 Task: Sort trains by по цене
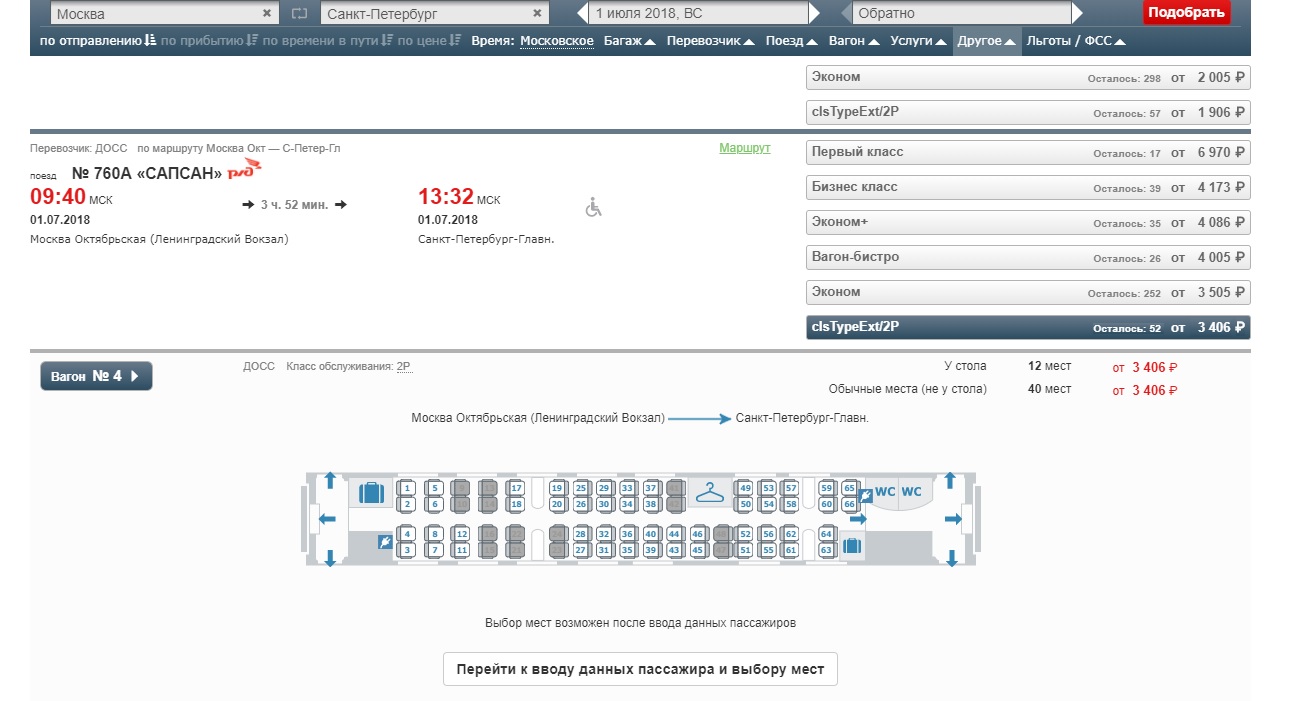tap(428, 41)
